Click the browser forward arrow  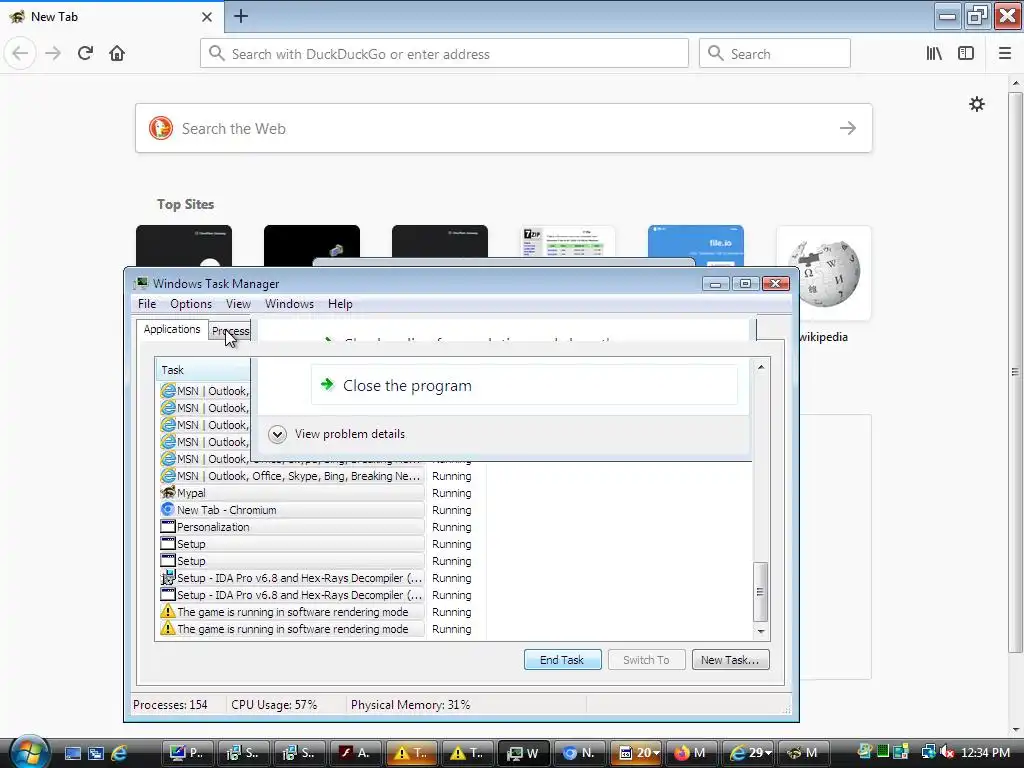click(x=53, y=54)
